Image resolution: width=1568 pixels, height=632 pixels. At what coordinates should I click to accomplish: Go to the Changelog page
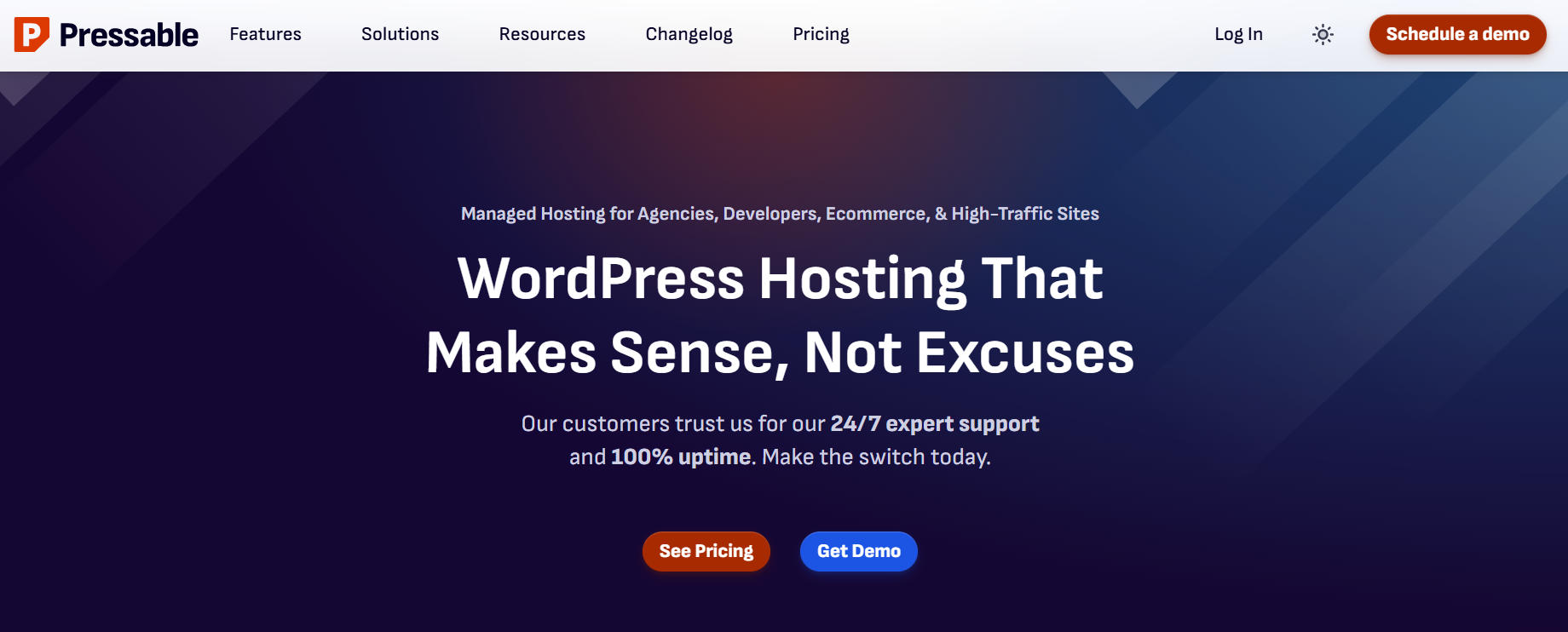pyautogui.click(x=689, y=34)
